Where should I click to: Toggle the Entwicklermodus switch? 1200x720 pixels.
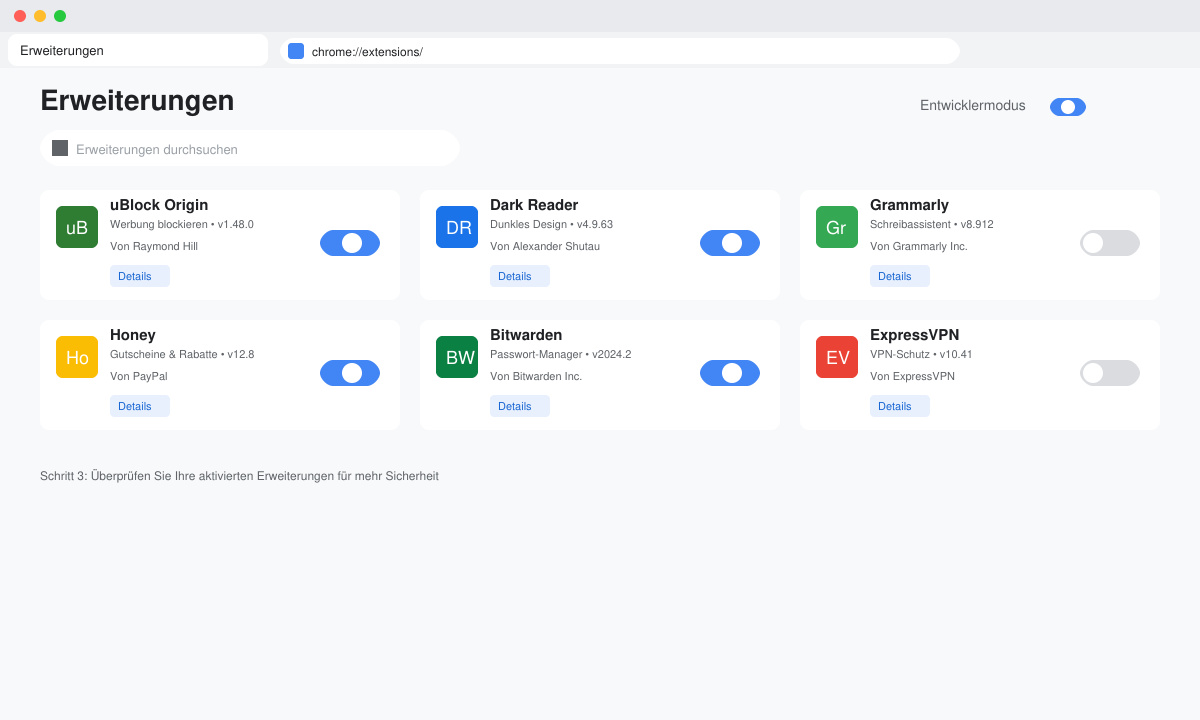[1068, 107]
